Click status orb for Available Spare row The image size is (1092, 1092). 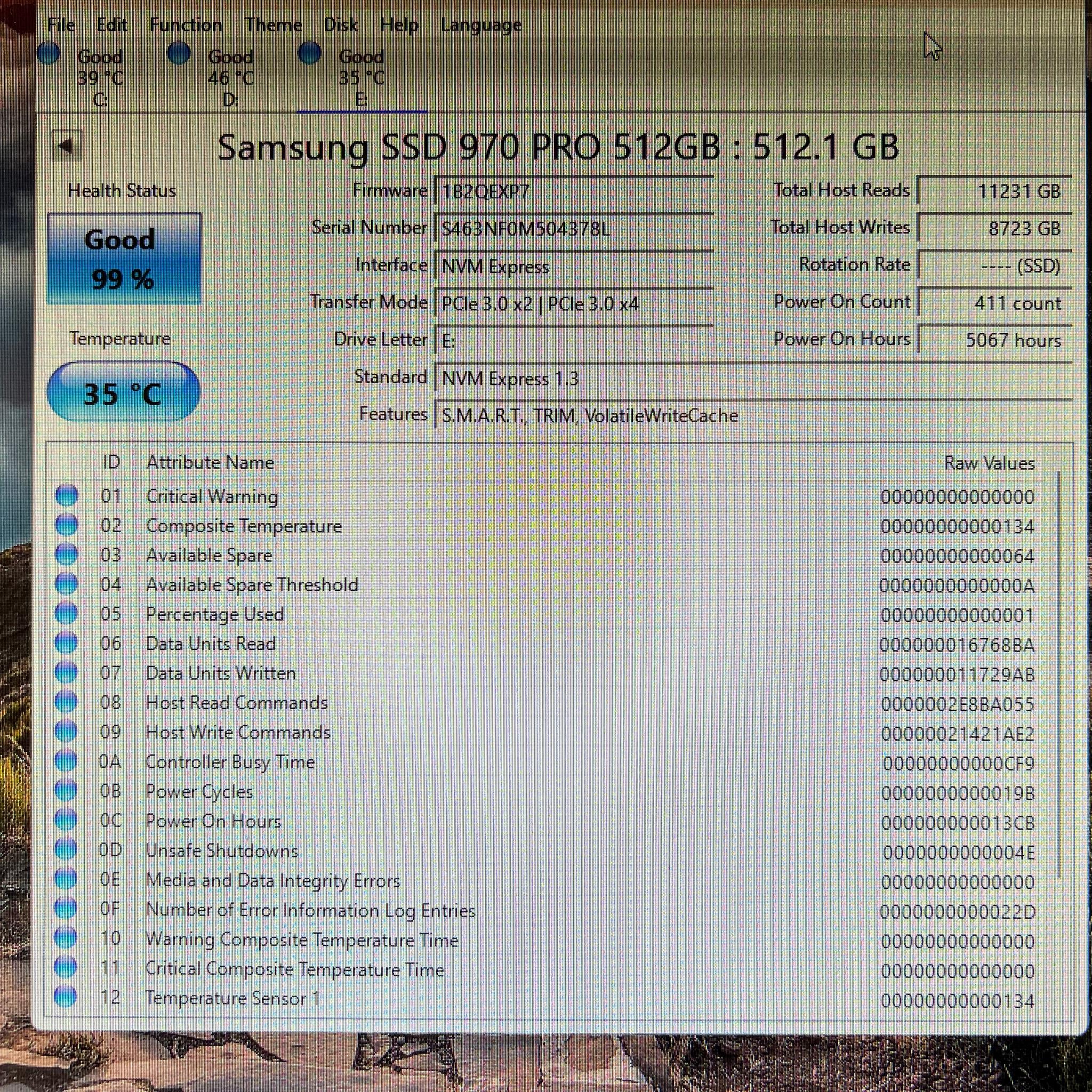67,555
